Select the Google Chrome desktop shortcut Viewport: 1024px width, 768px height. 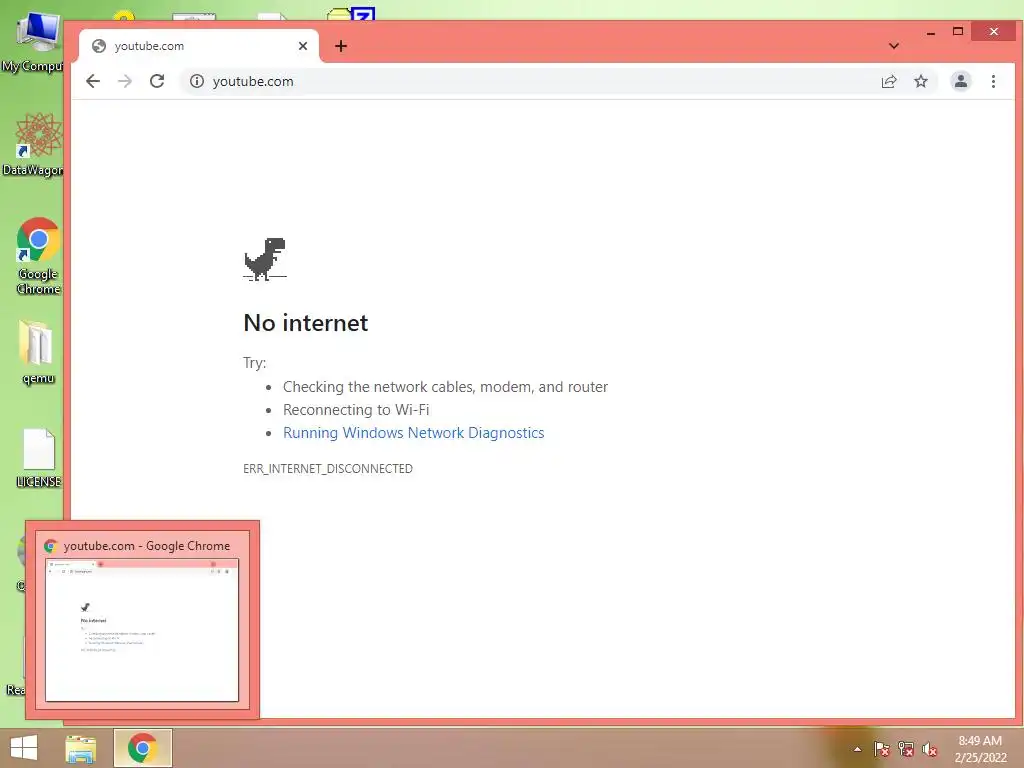pyautogui.click(x=39, y=256)
